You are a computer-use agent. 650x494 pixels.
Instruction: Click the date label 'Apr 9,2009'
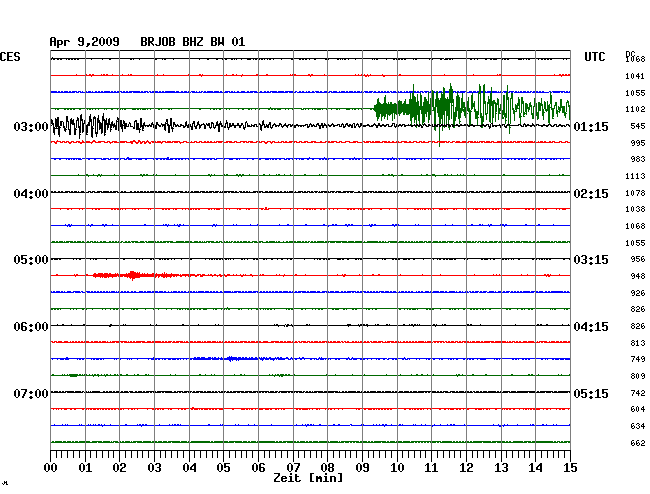click(x=85, y=42)
